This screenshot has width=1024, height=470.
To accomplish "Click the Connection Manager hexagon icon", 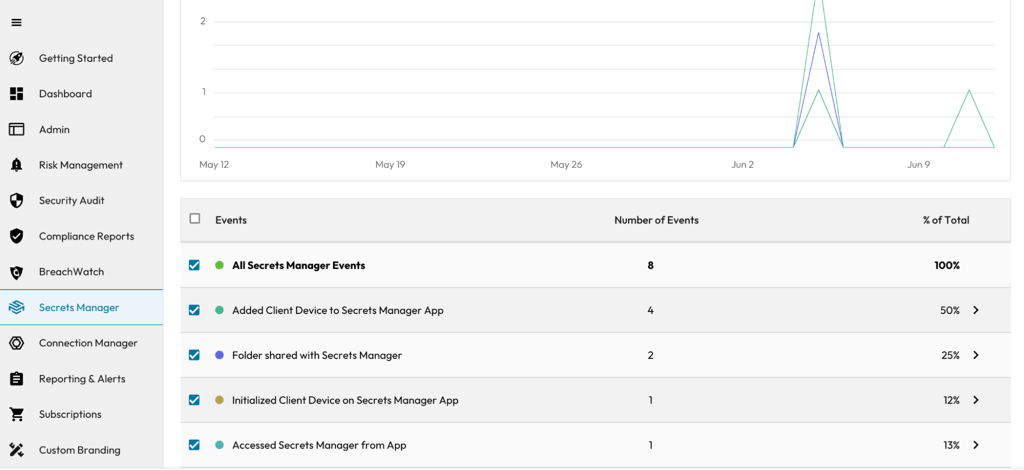I will click(16, 343).
